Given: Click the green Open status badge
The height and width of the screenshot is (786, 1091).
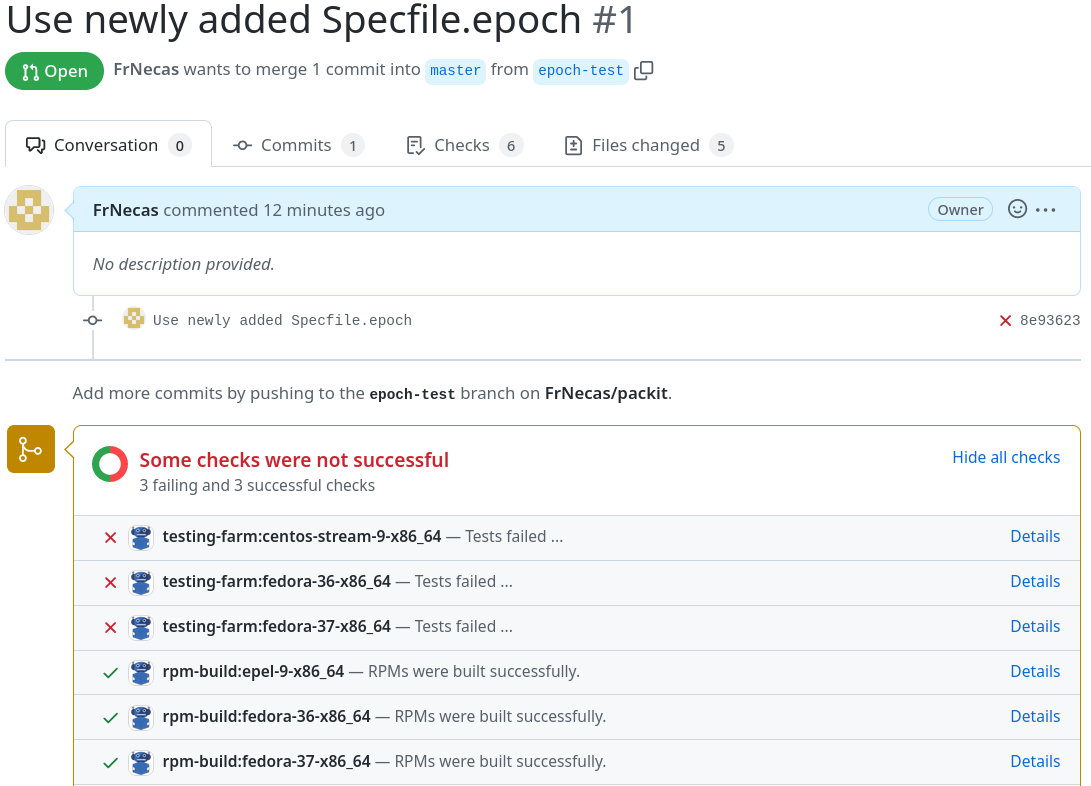Looking at the screenshot, I should [54, 71].
